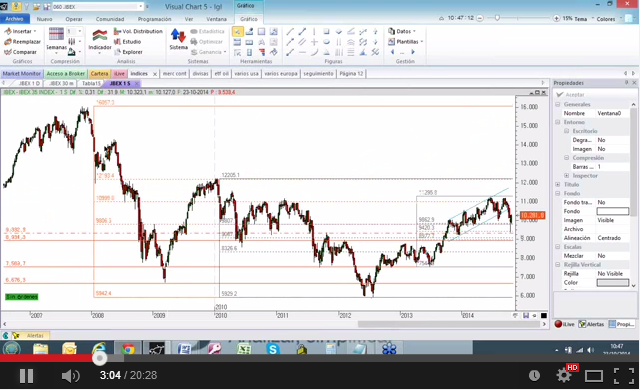The height and width of the screenshot is (390, 640).
Task: Open the symbol box showing 060 .IBEX
Action: [97, 7]
